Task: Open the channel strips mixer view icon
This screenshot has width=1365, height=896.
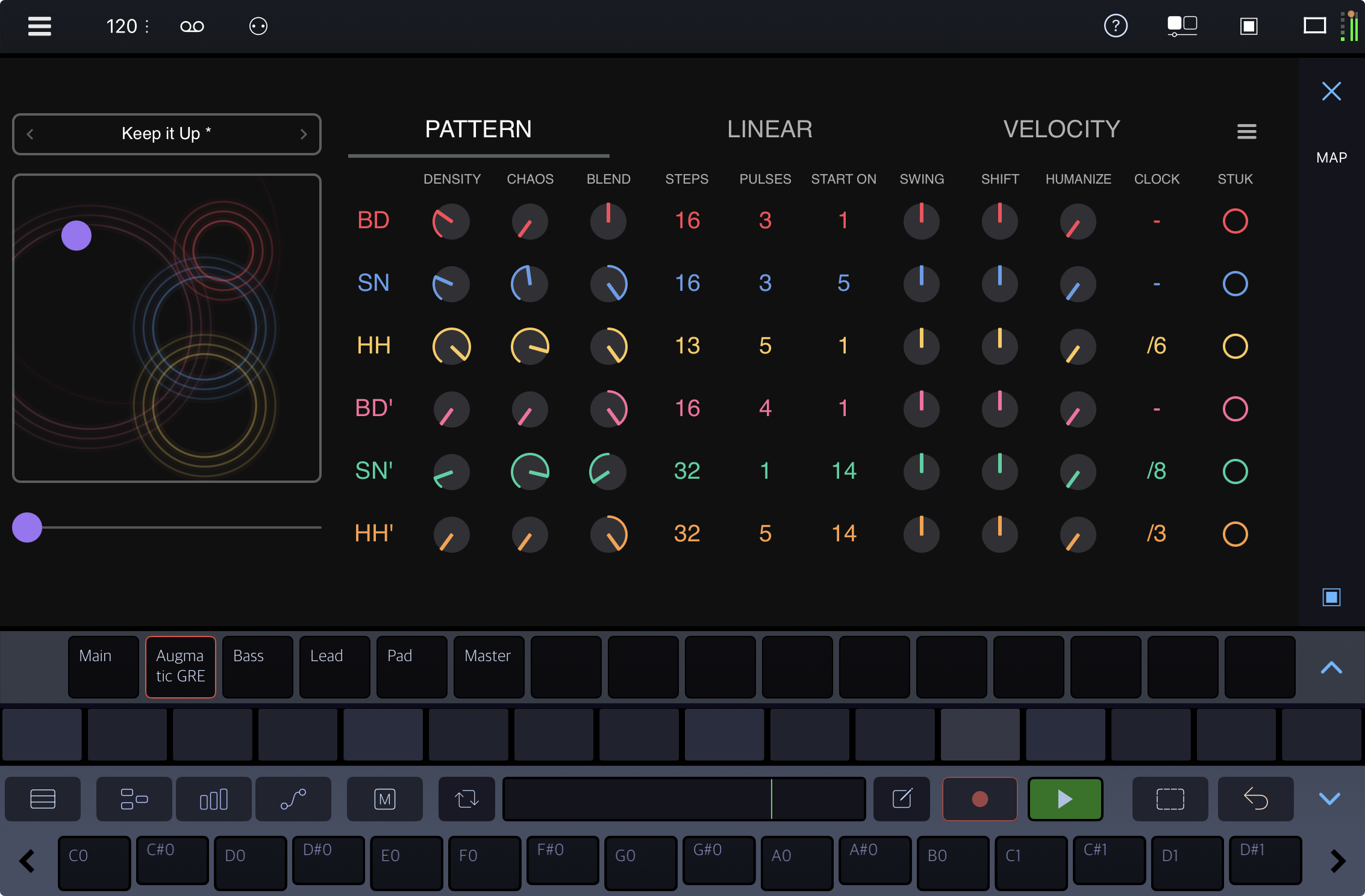Action: click(x=214, y=799)
